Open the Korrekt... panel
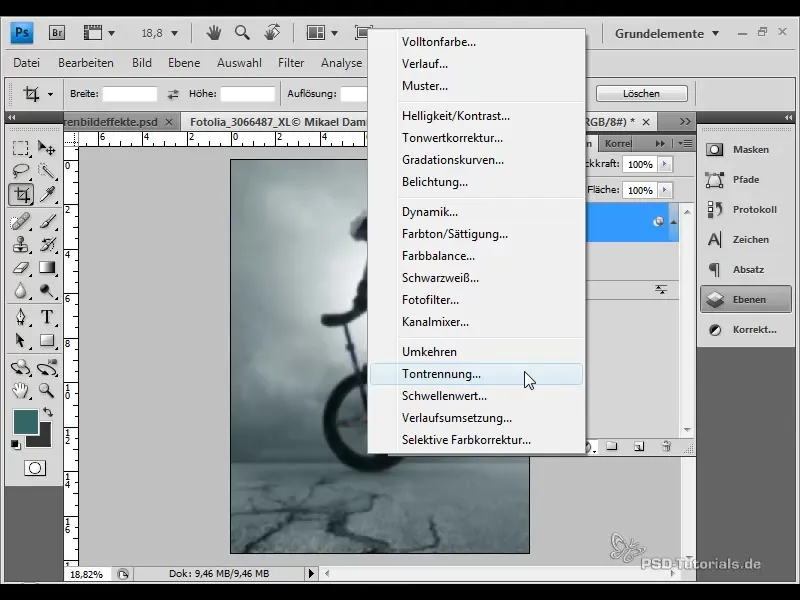The height and width of the screenshot is (600, 800). click(745, 330)
